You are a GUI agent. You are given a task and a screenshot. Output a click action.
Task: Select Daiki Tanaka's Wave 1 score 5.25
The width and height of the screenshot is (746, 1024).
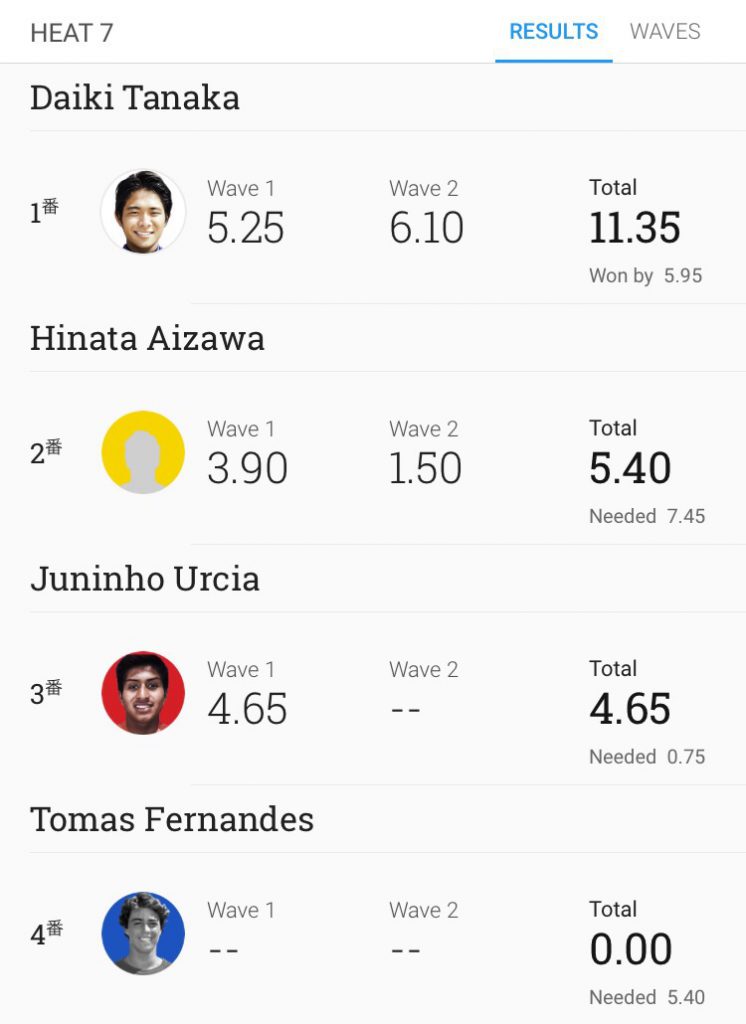[x=245, y=227]
